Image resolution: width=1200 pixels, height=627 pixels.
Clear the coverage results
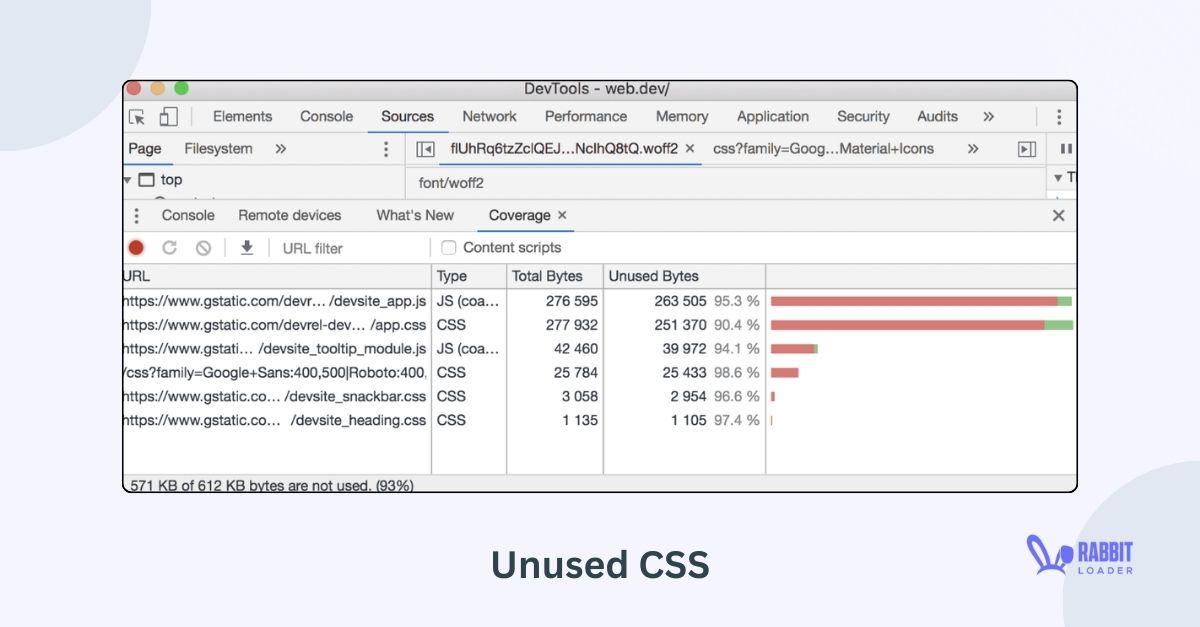(203, 247)
